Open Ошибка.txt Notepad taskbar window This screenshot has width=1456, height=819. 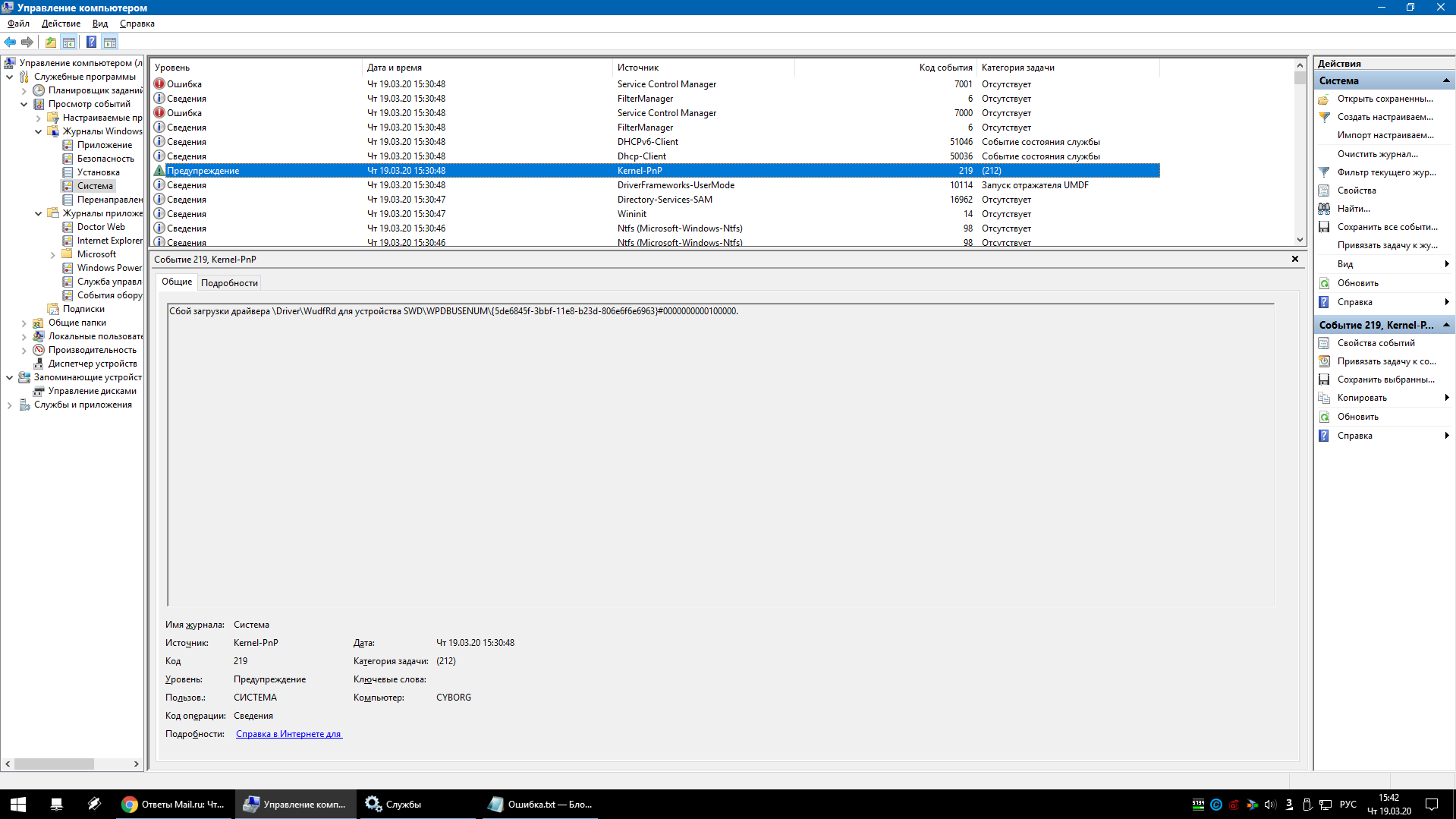coord(540,805)
